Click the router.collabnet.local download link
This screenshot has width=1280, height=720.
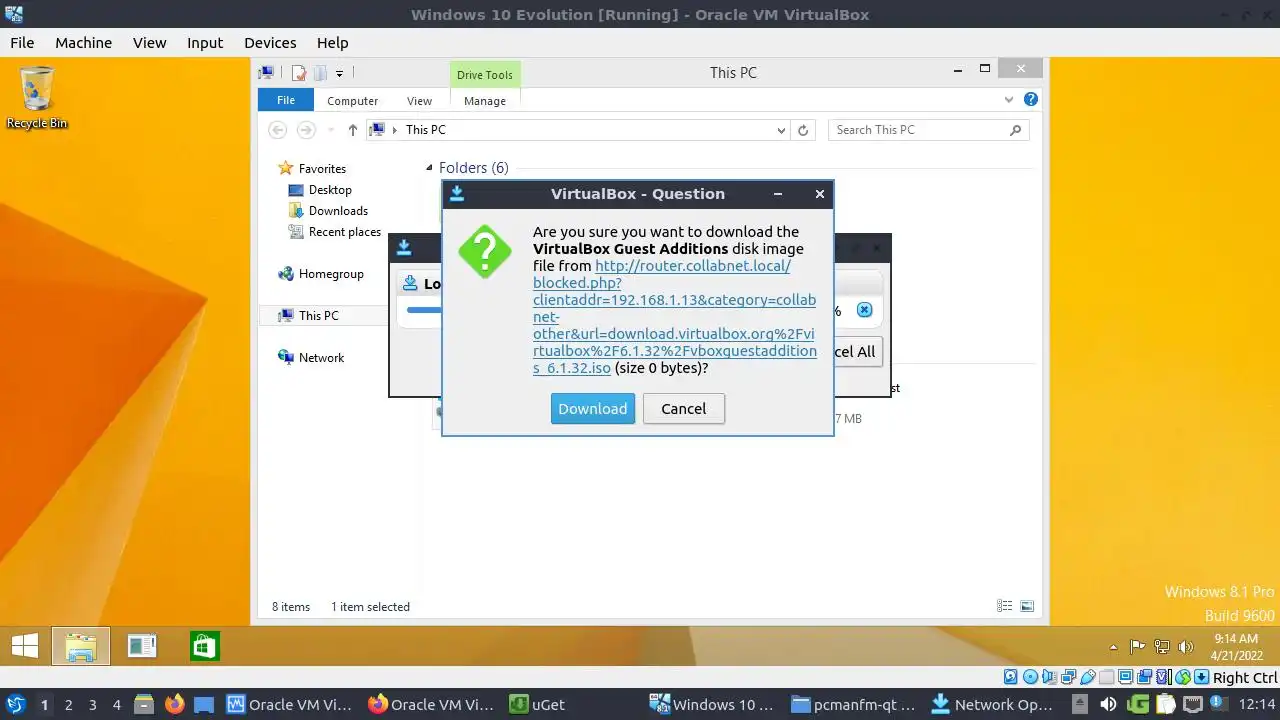675,317
